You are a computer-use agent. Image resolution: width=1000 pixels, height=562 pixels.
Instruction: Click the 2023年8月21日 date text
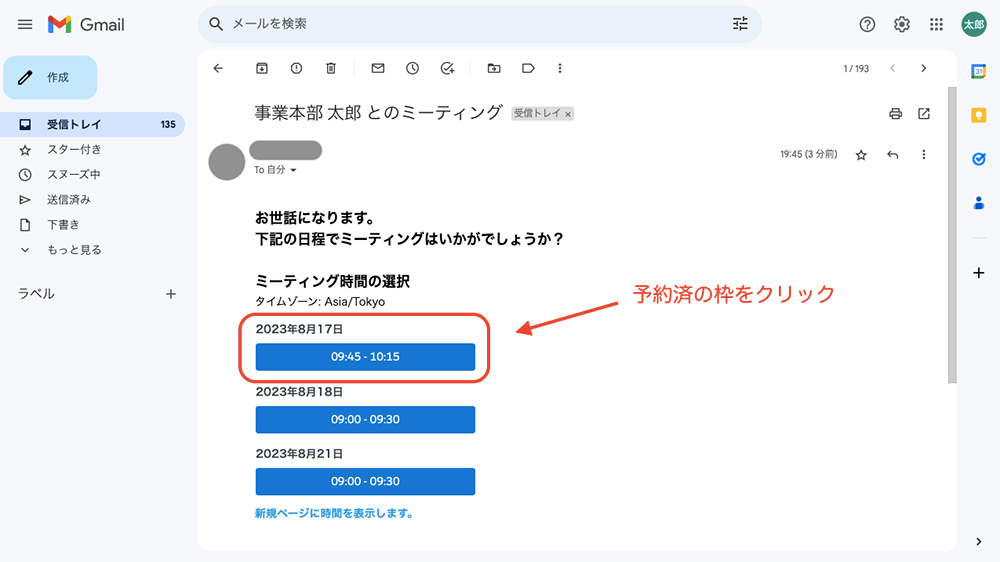(x=299, y=454)
